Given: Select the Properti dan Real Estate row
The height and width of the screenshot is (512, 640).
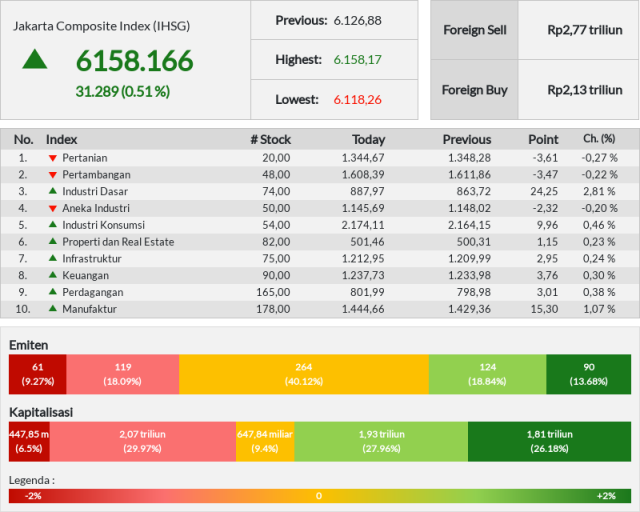Looking at the screenshot, I should (320, 242).
